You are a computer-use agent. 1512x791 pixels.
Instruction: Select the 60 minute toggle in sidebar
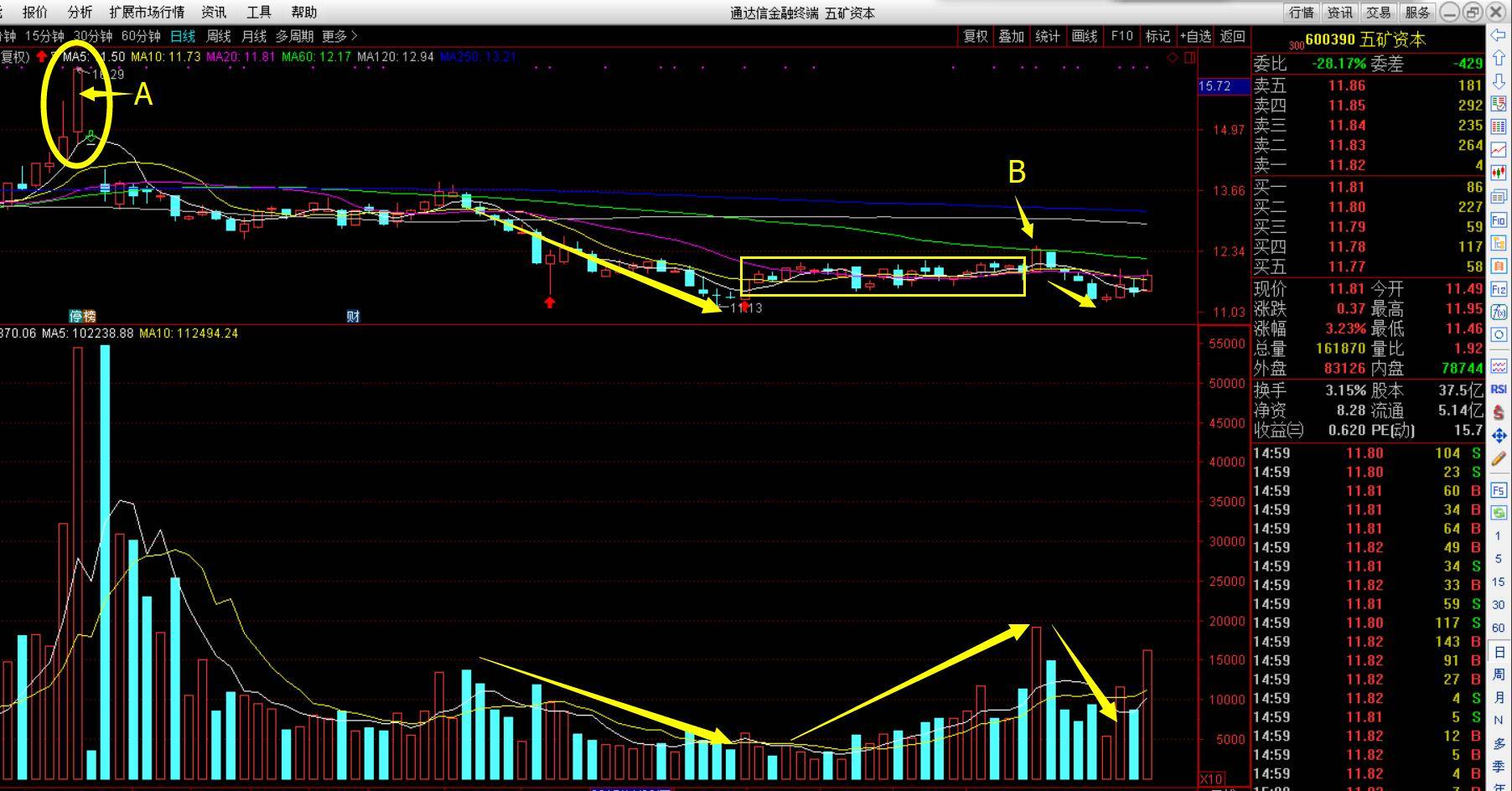pos(1498,628)
